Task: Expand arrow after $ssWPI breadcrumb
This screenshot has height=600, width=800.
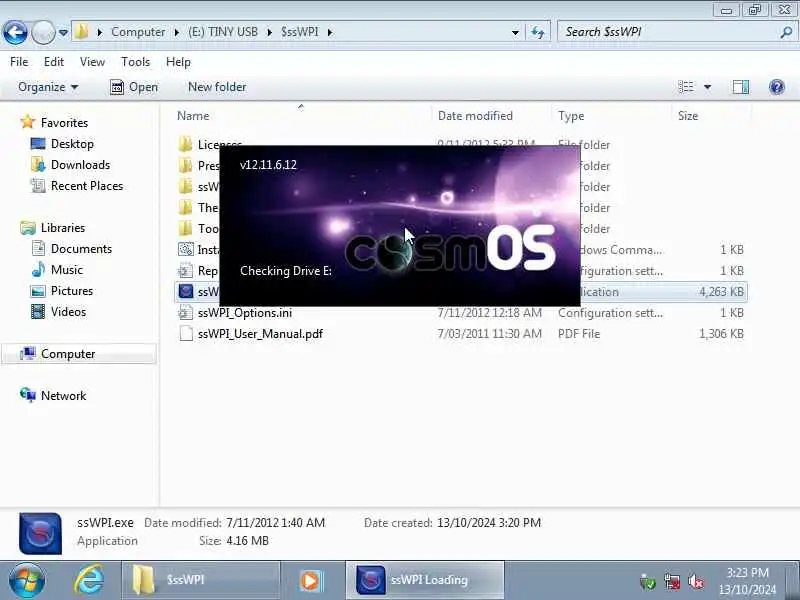Action: coord(330,32)
